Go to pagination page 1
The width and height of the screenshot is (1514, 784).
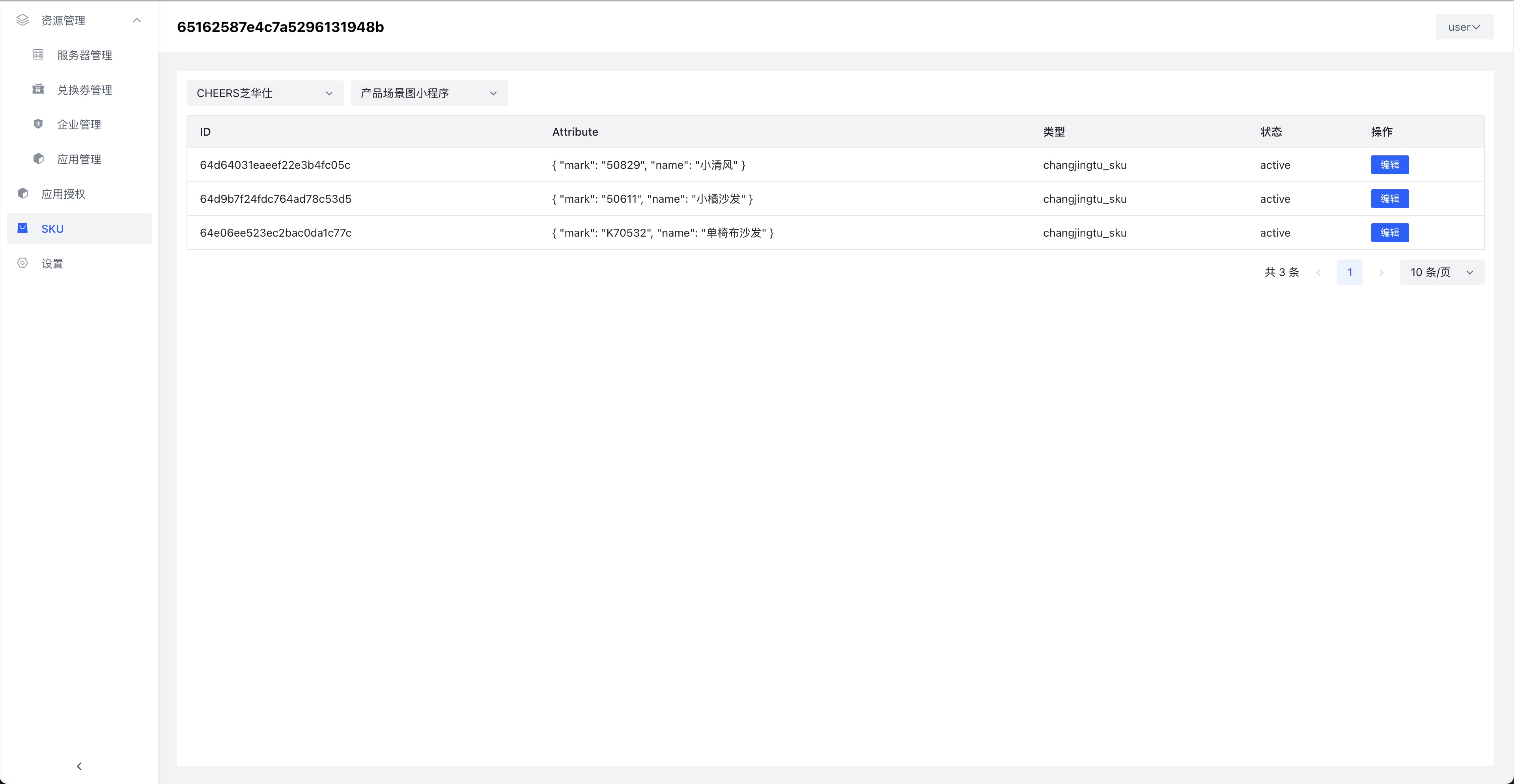coord(1350,272)
